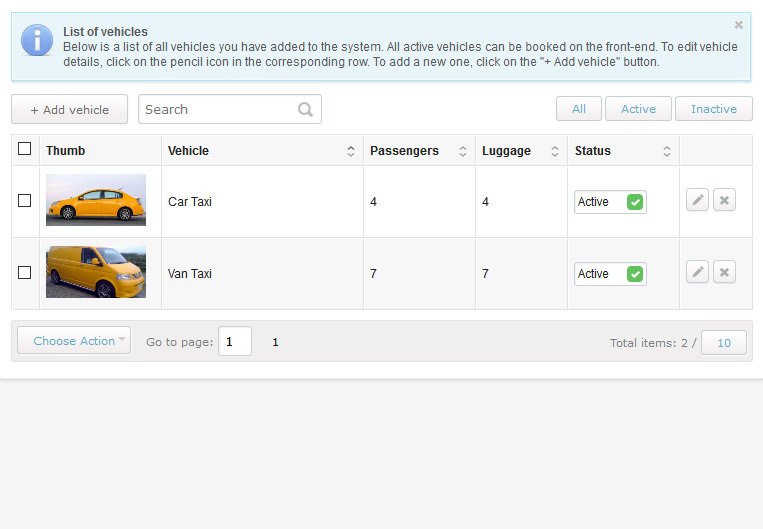Edit Van Taxi with the pencil icon
The width and height of the screenshot is (763, 529).
pos(697,272)
